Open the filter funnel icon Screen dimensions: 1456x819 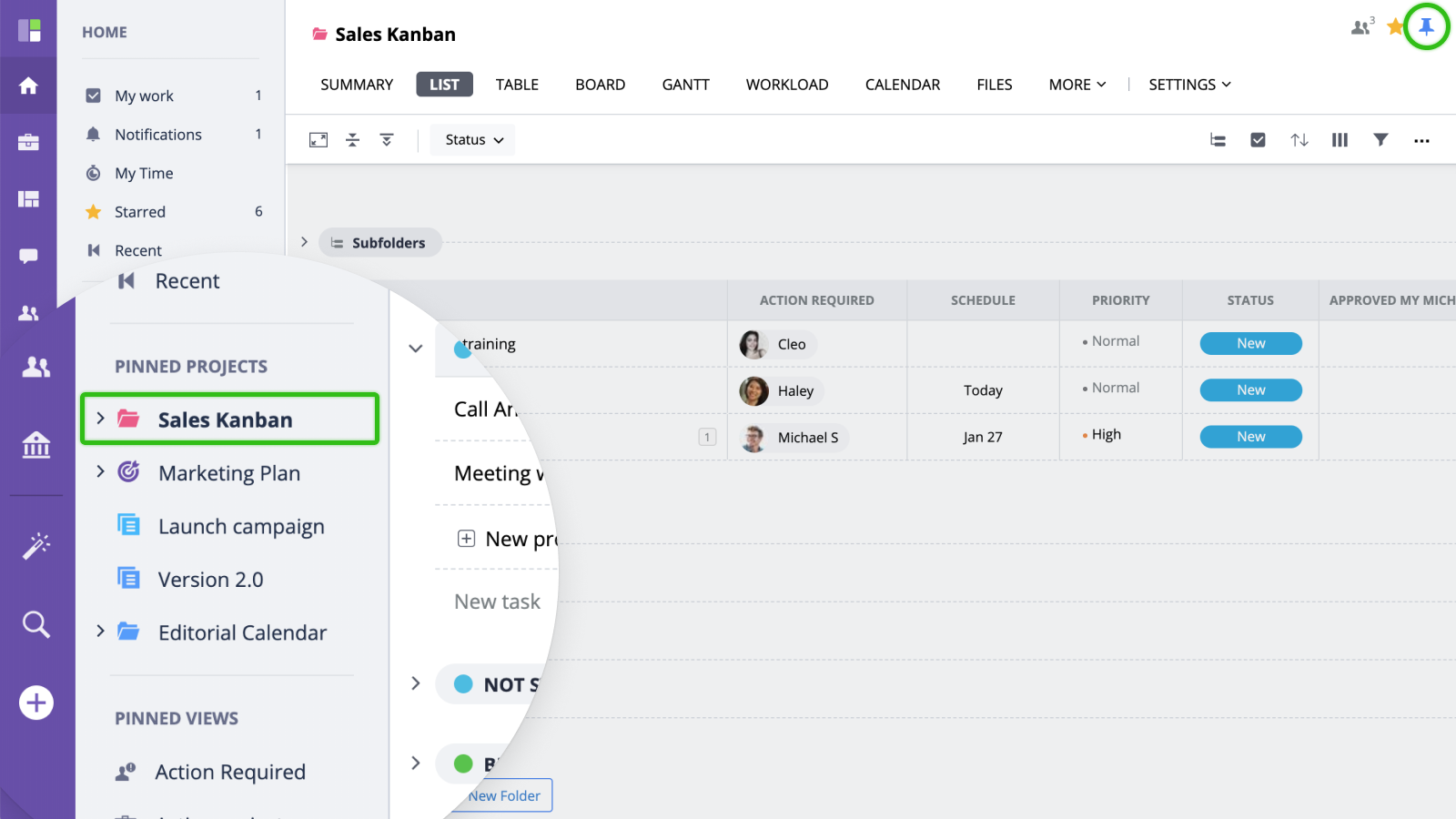point(1380,140)
